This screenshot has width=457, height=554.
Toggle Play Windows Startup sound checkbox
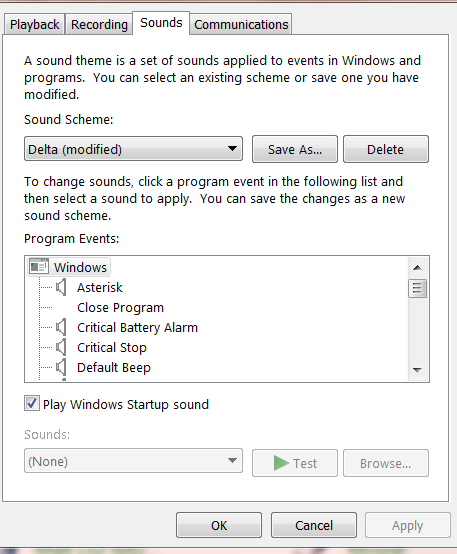(x=32, y=403)
